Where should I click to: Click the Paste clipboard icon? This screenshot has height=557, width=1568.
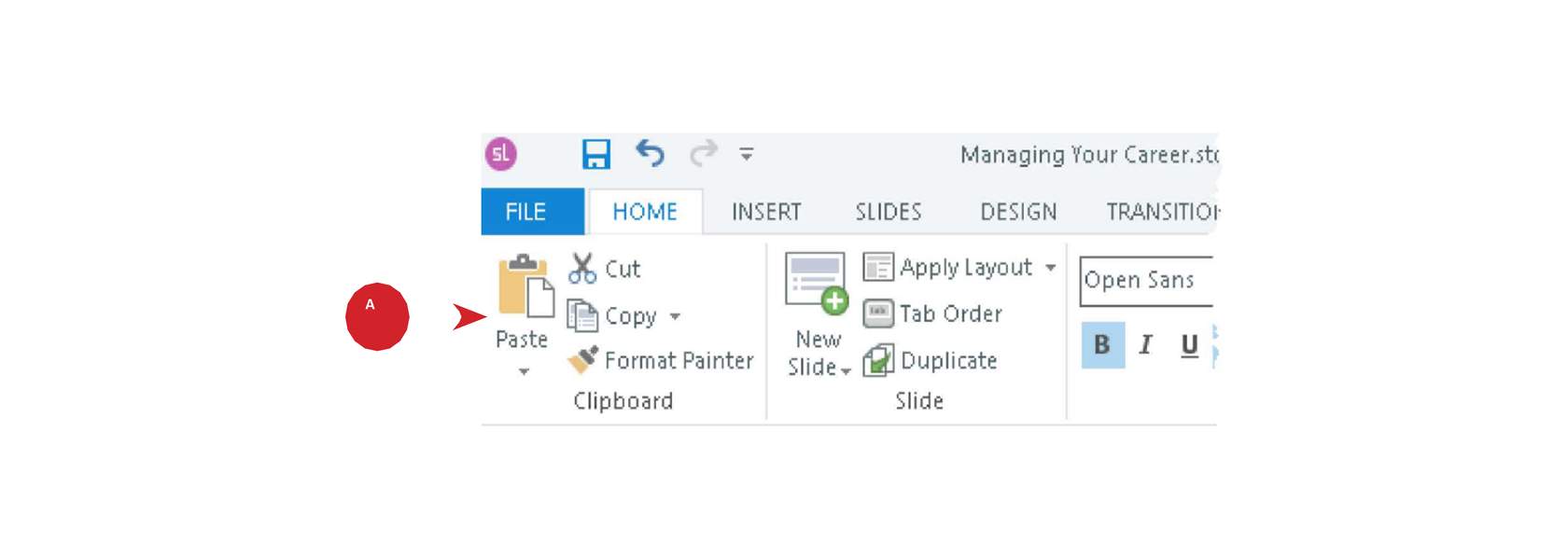pos(525,285)
